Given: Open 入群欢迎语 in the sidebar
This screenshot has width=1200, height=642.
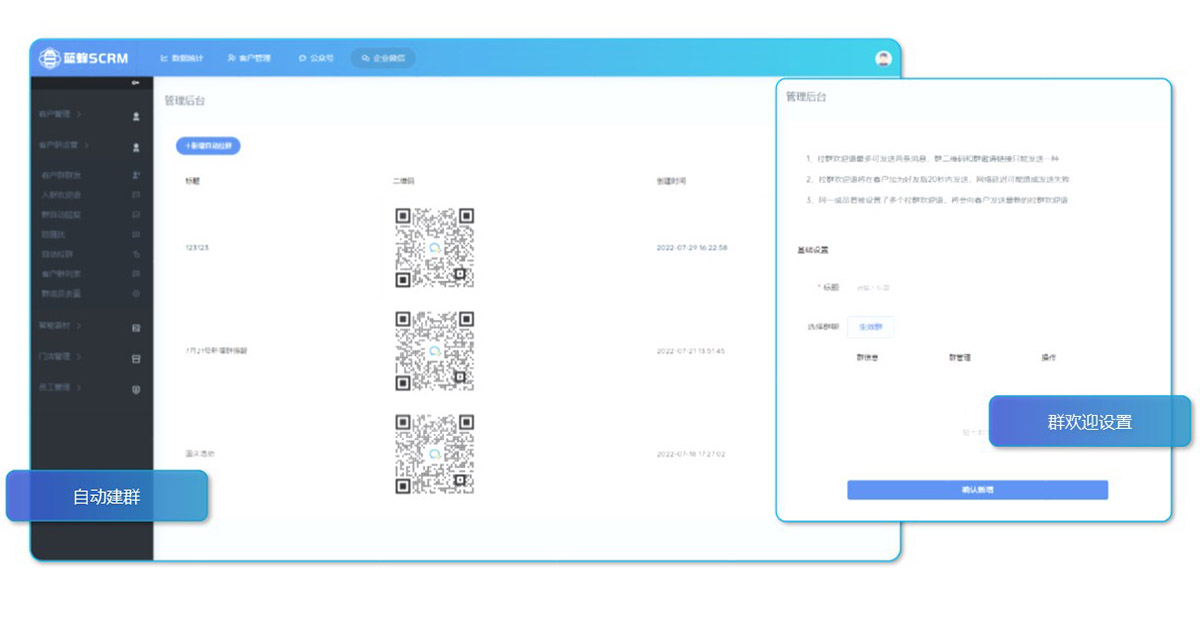Looking at the screenshot, I should pyautogui.click(x=62, y=195).
